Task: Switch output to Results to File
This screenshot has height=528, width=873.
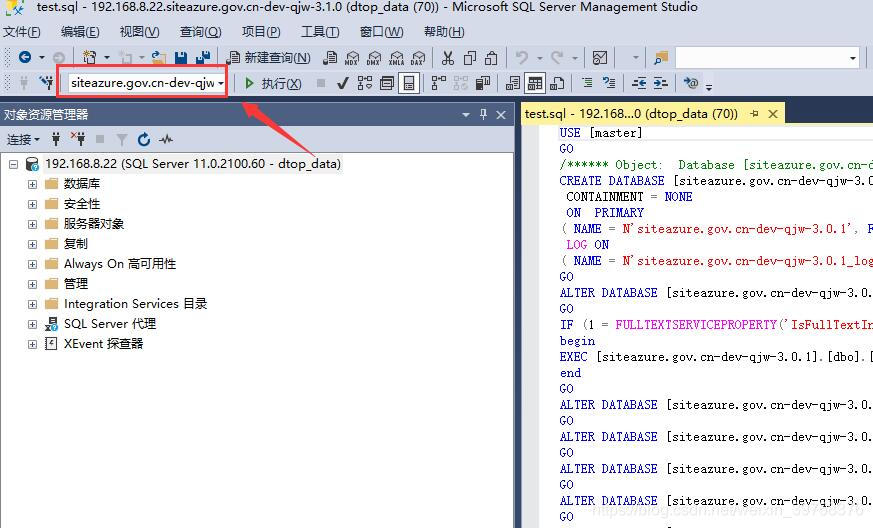Action: [x=557, y=84]
